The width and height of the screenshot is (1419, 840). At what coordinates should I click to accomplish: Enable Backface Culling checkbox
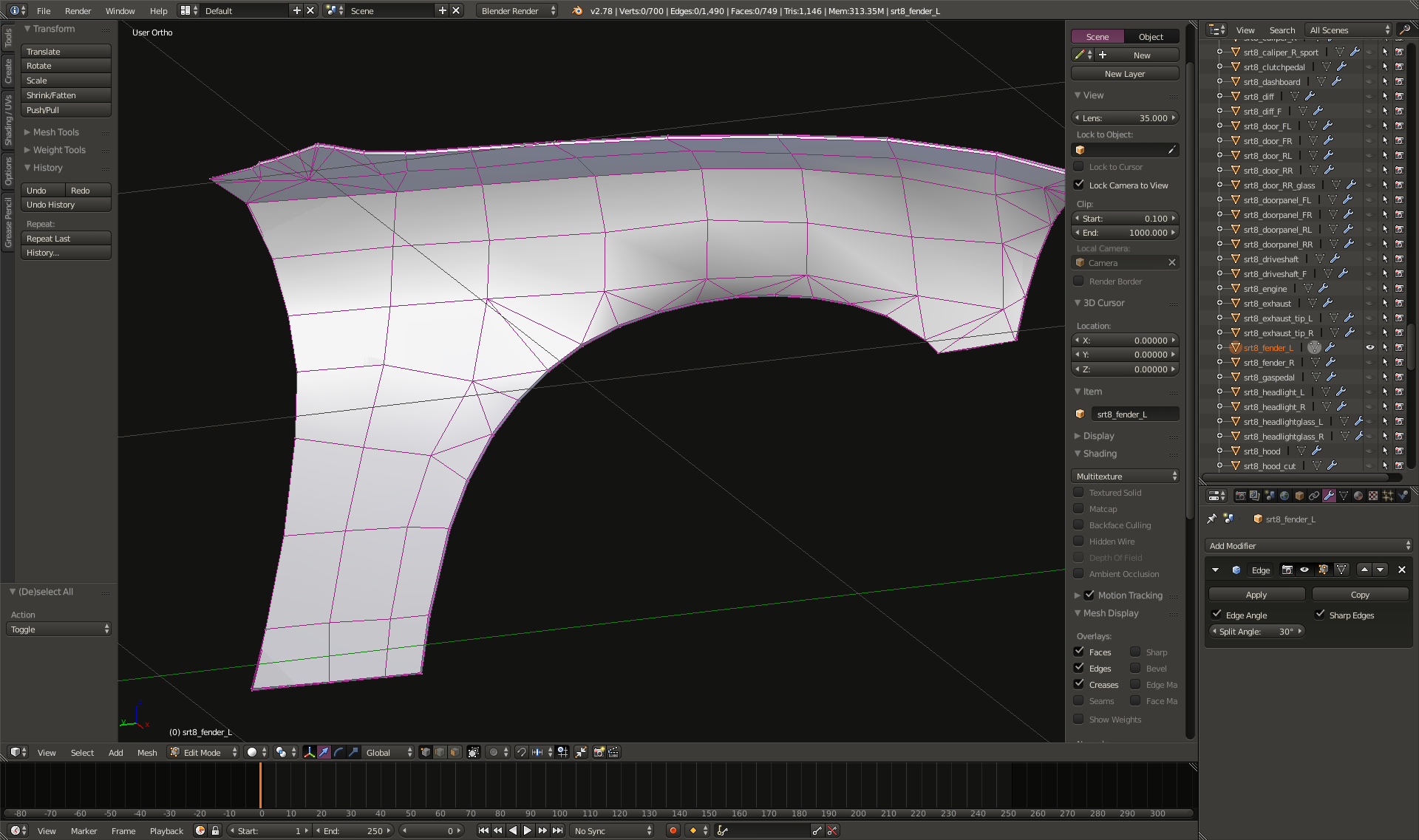tap(1078, 525)
